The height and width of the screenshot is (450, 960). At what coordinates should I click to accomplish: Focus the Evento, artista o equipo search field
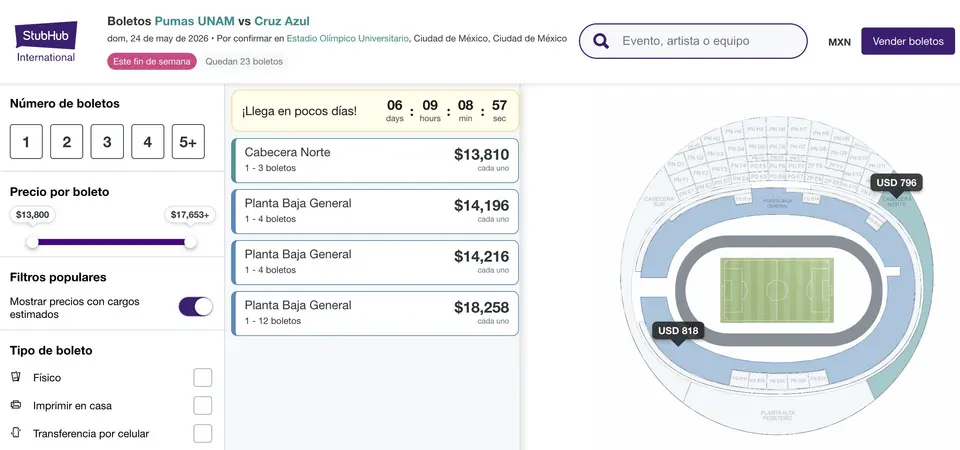pyautogui.click(x=693, y=41)
